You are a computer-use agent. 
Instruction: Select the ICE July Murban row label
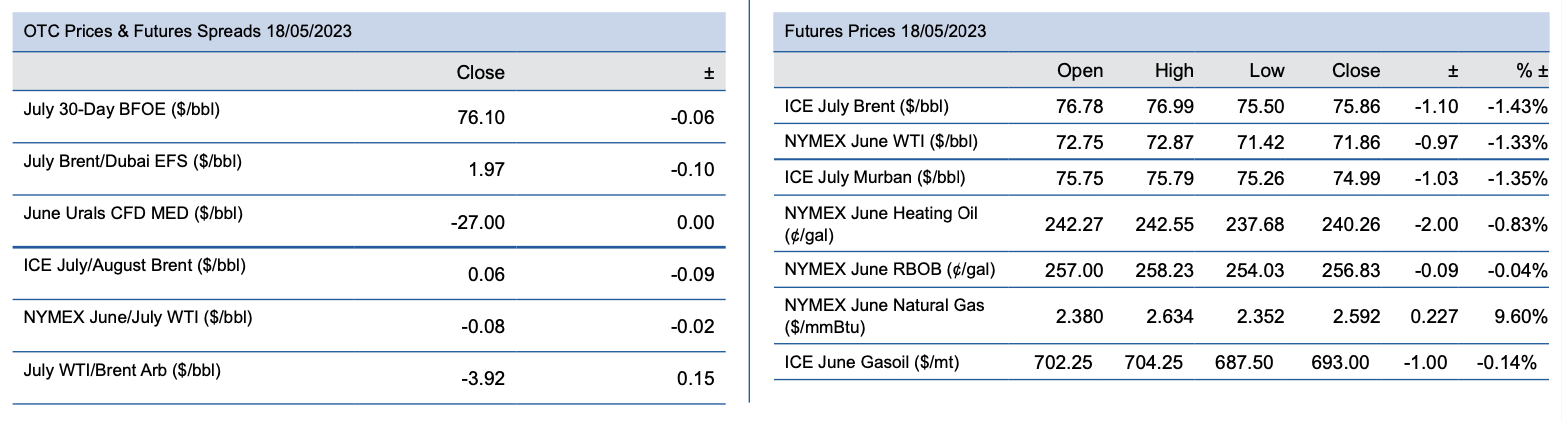(875, 177)
